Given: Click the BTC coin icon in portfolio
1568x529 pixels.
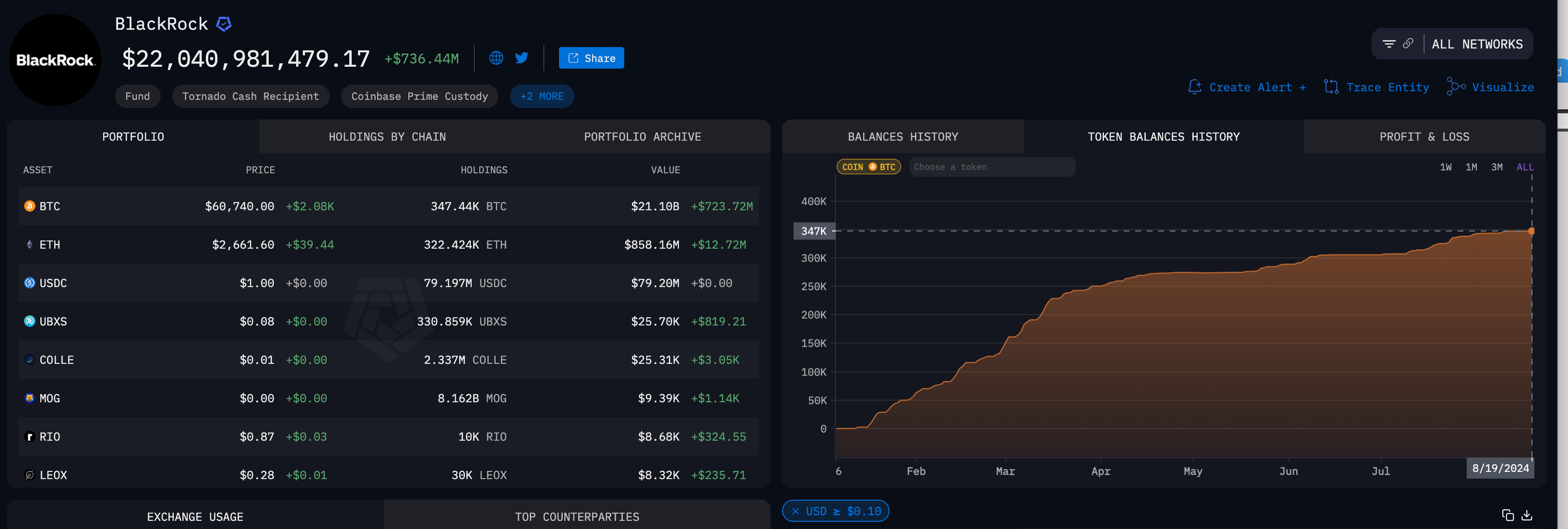Looking at the screenshot, I should point(29,206).
